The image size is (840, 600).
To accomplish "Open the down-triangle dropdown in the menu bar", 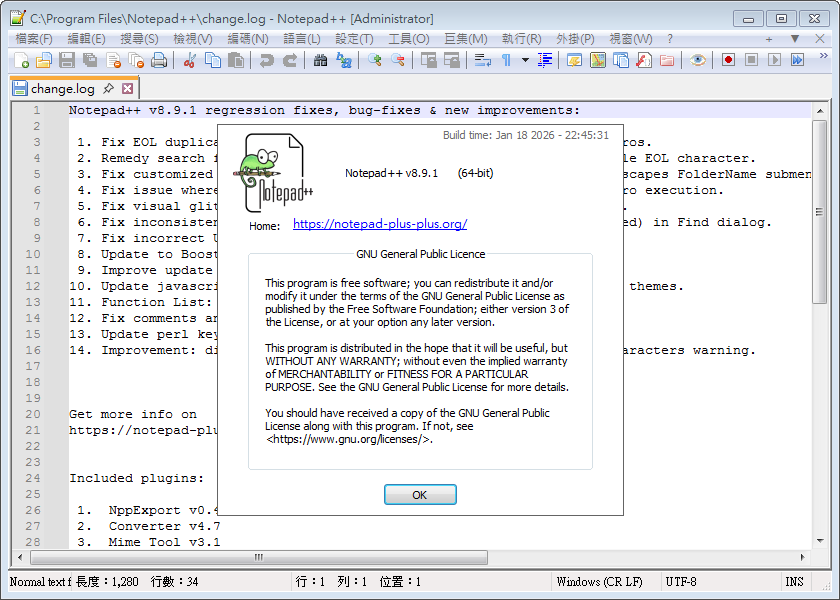I will [794, 39].
